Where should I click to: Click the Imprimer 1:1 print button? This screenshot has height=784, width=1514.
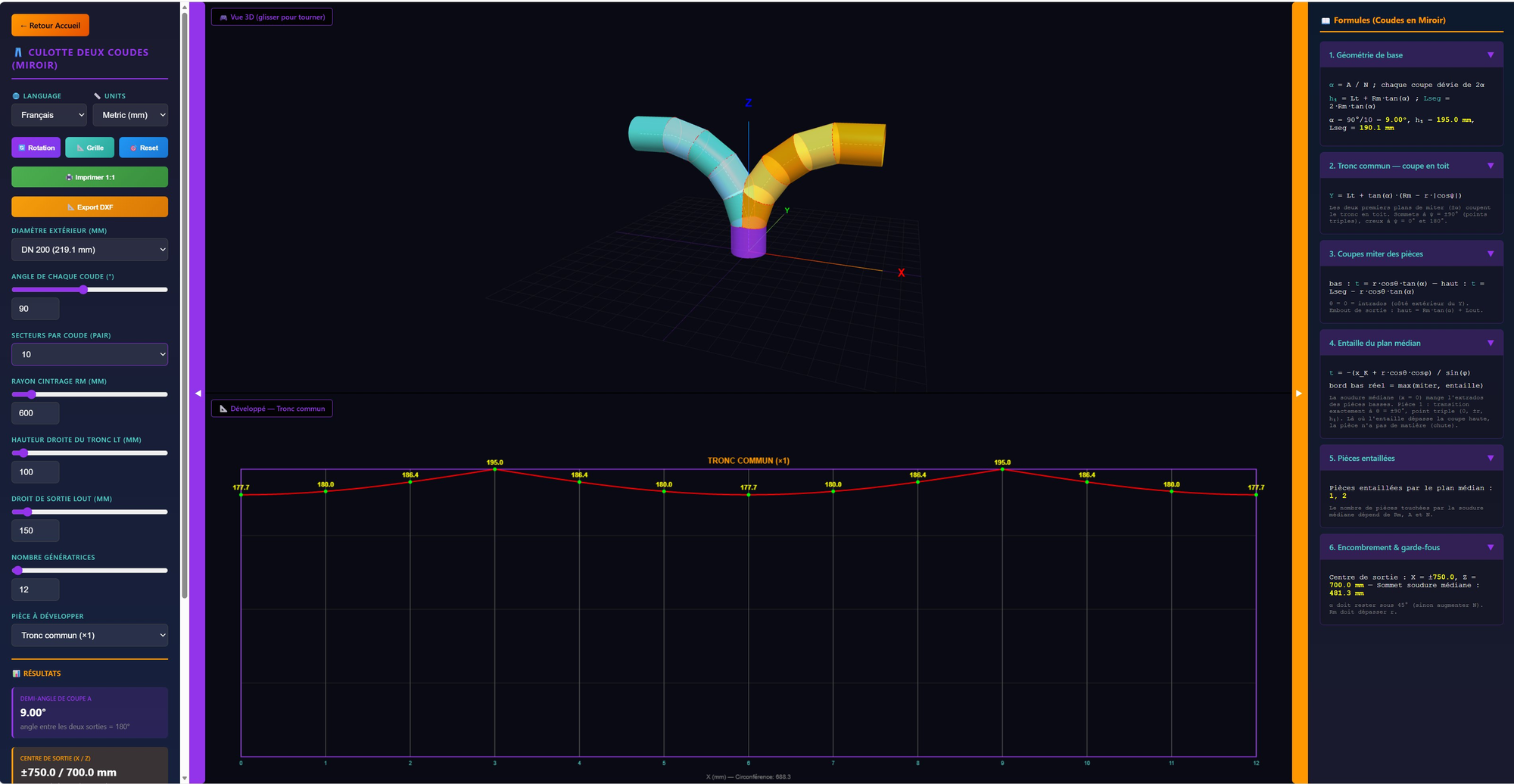[x=89, y=177]
